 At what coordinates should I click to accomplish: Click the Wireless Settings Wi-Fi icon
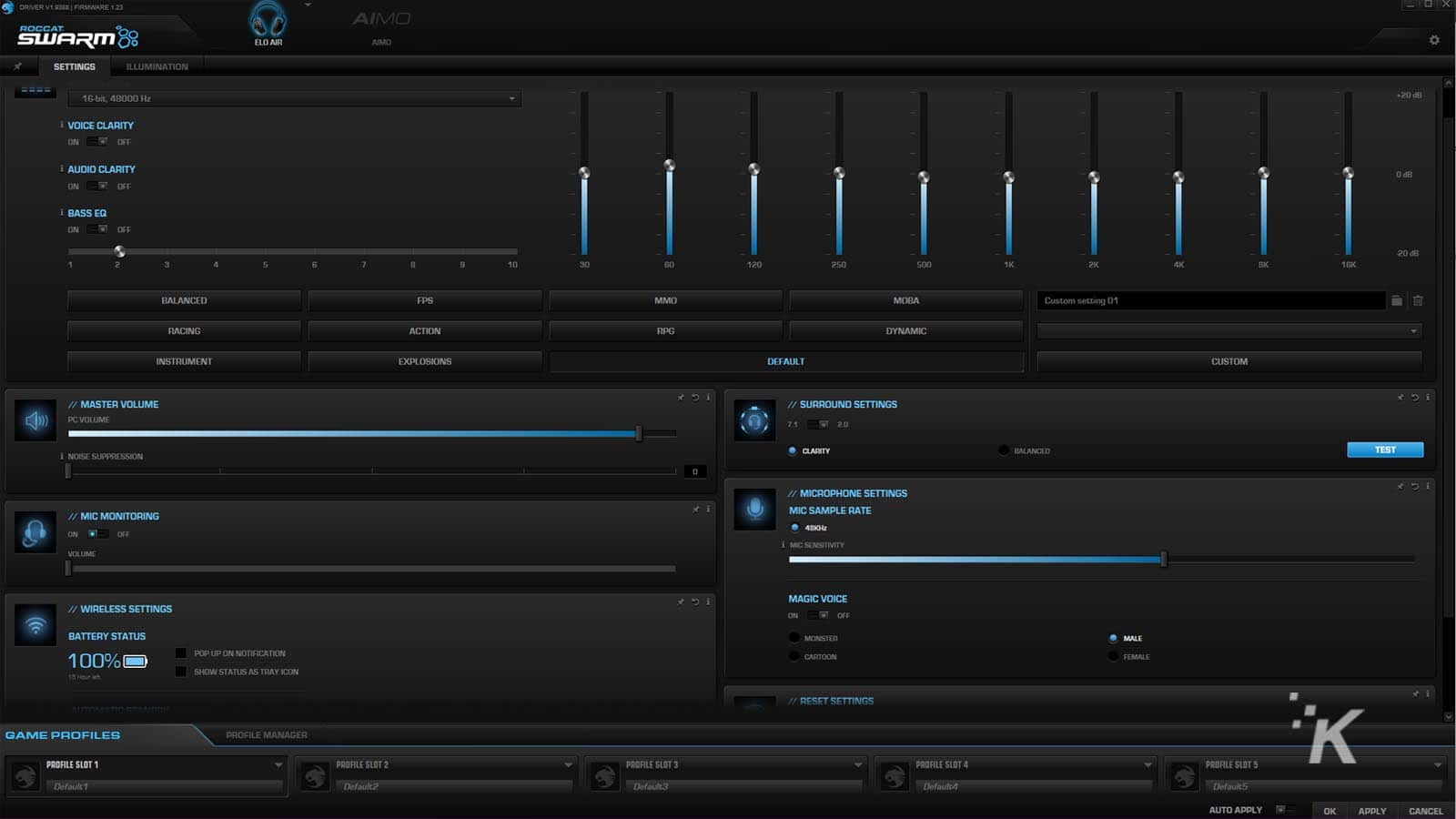[x=35, y=626]
